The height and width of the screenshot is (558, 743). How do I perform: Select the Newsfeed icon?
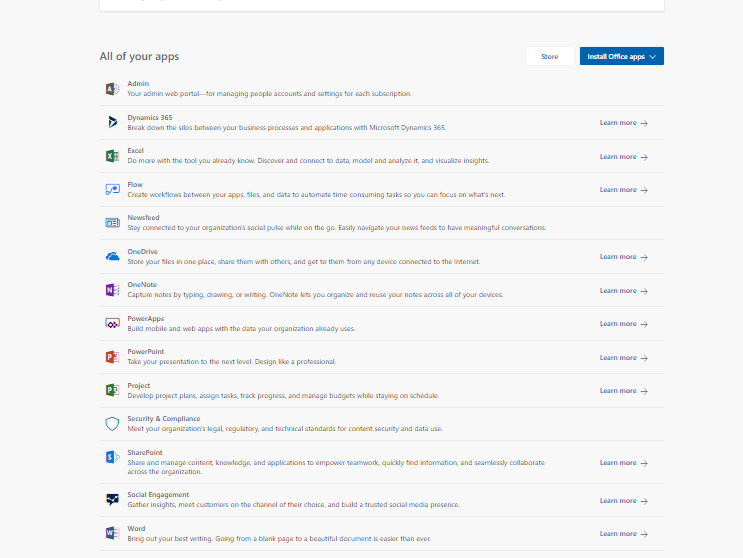pyautogui.click(x=112, y=223)
